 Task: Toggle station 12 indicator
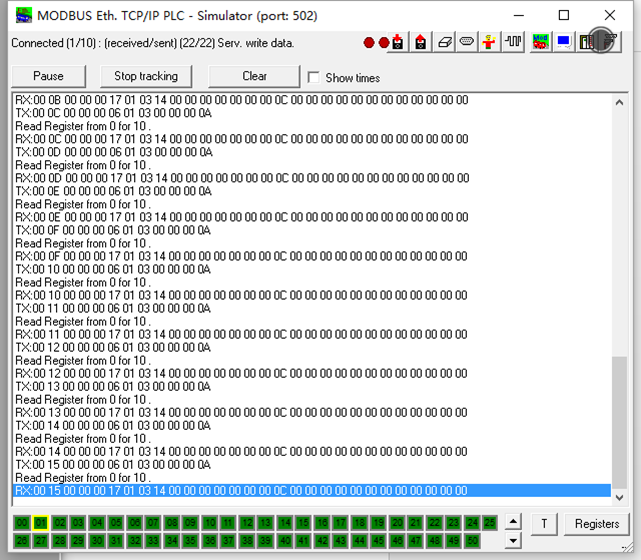[247, 523]
